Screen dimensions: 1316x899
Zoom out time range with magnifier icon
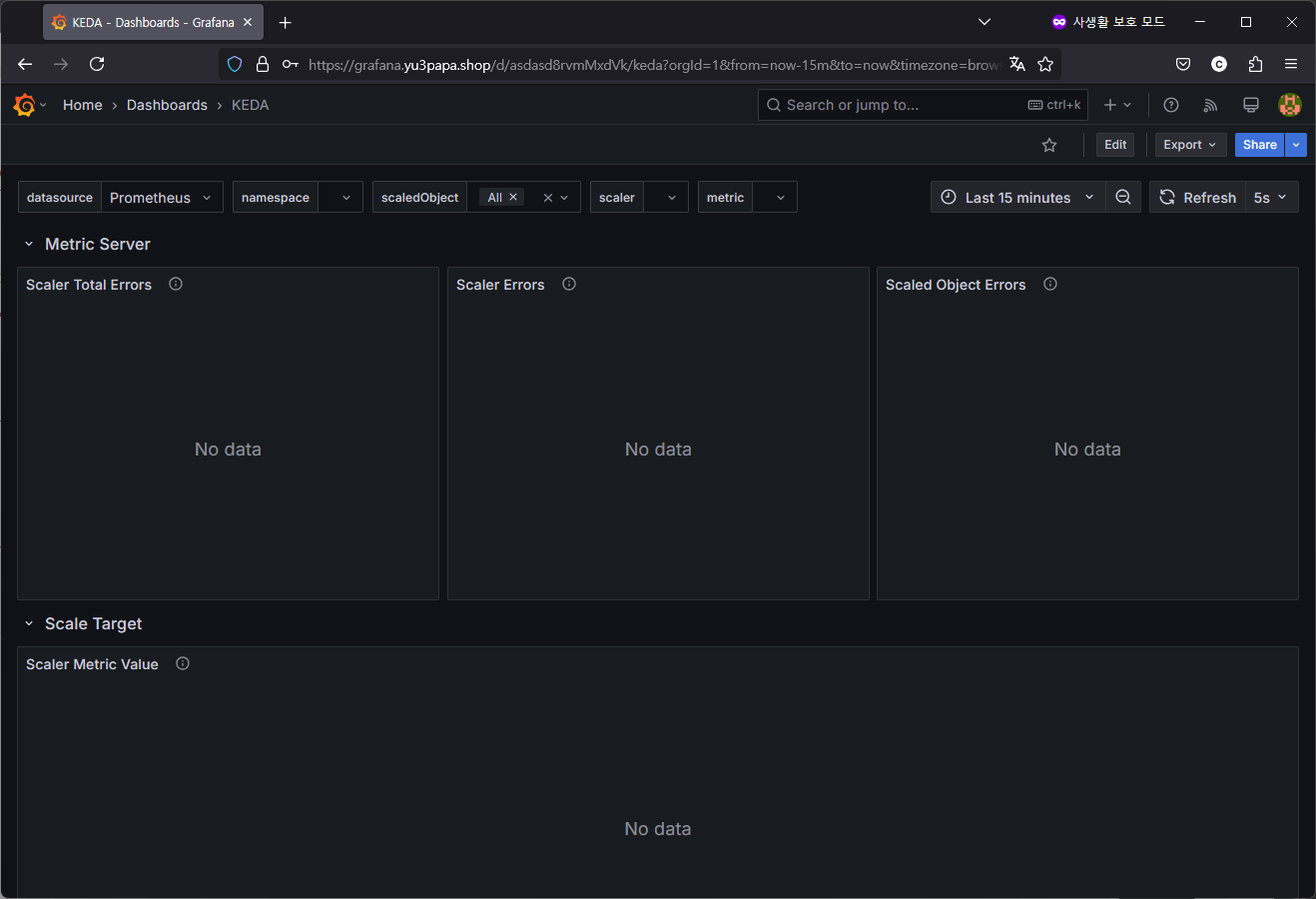(1123, 198)
